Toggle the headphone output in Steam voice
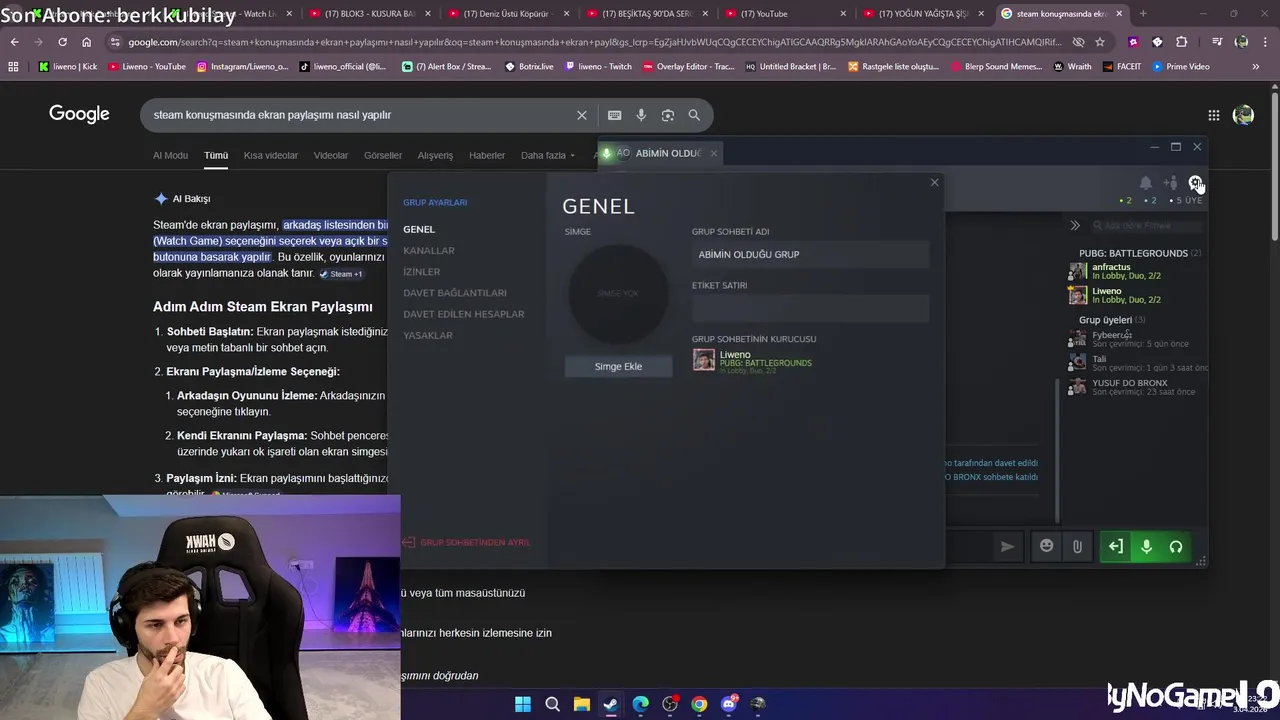Screen dimensions: 1280x720 pyautogui.click(x=1176, y=546)
